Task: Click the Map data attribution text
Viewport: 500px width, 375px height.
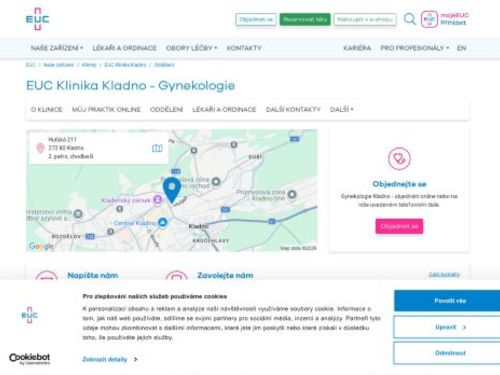Action: pos(298,248)
